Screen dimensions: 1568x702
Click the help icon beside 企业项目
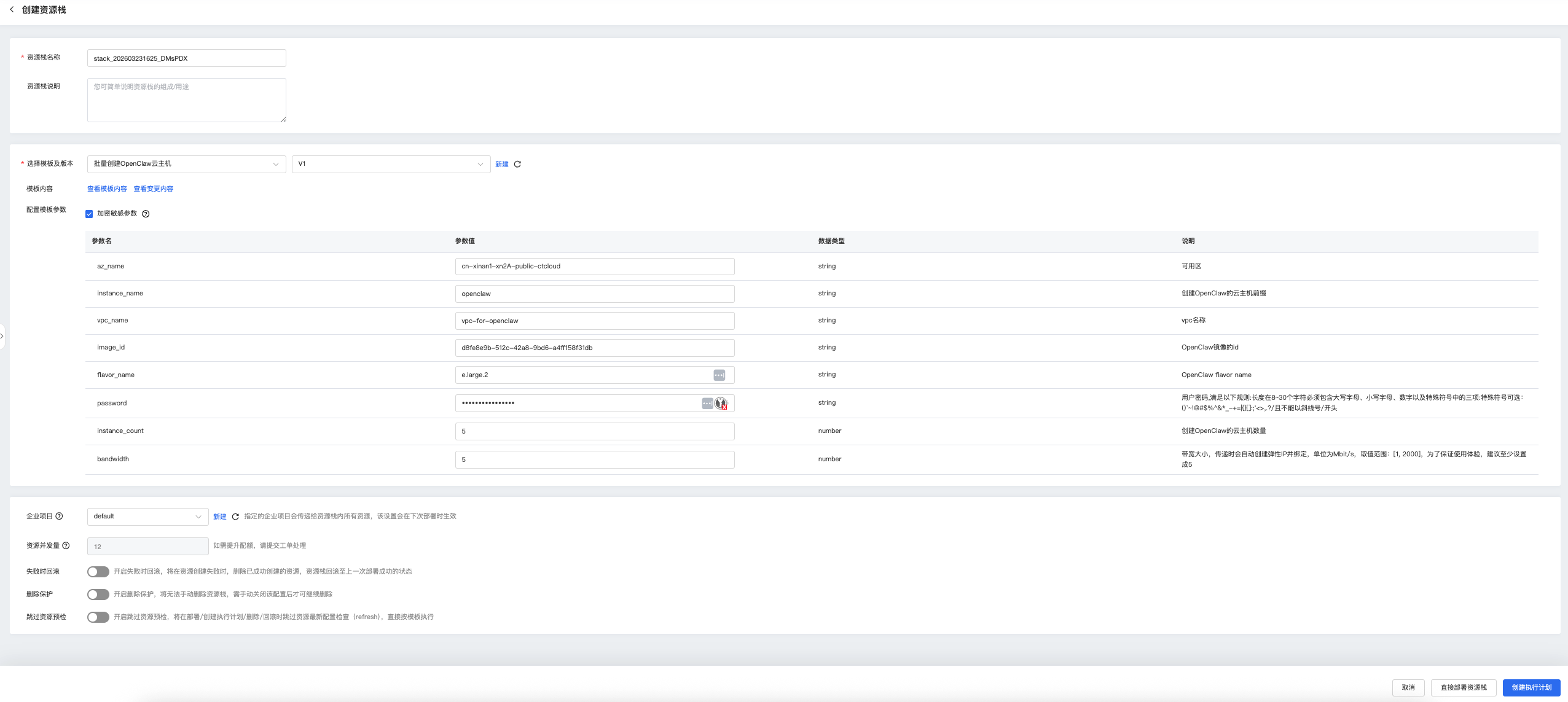(x=60, y=516)
